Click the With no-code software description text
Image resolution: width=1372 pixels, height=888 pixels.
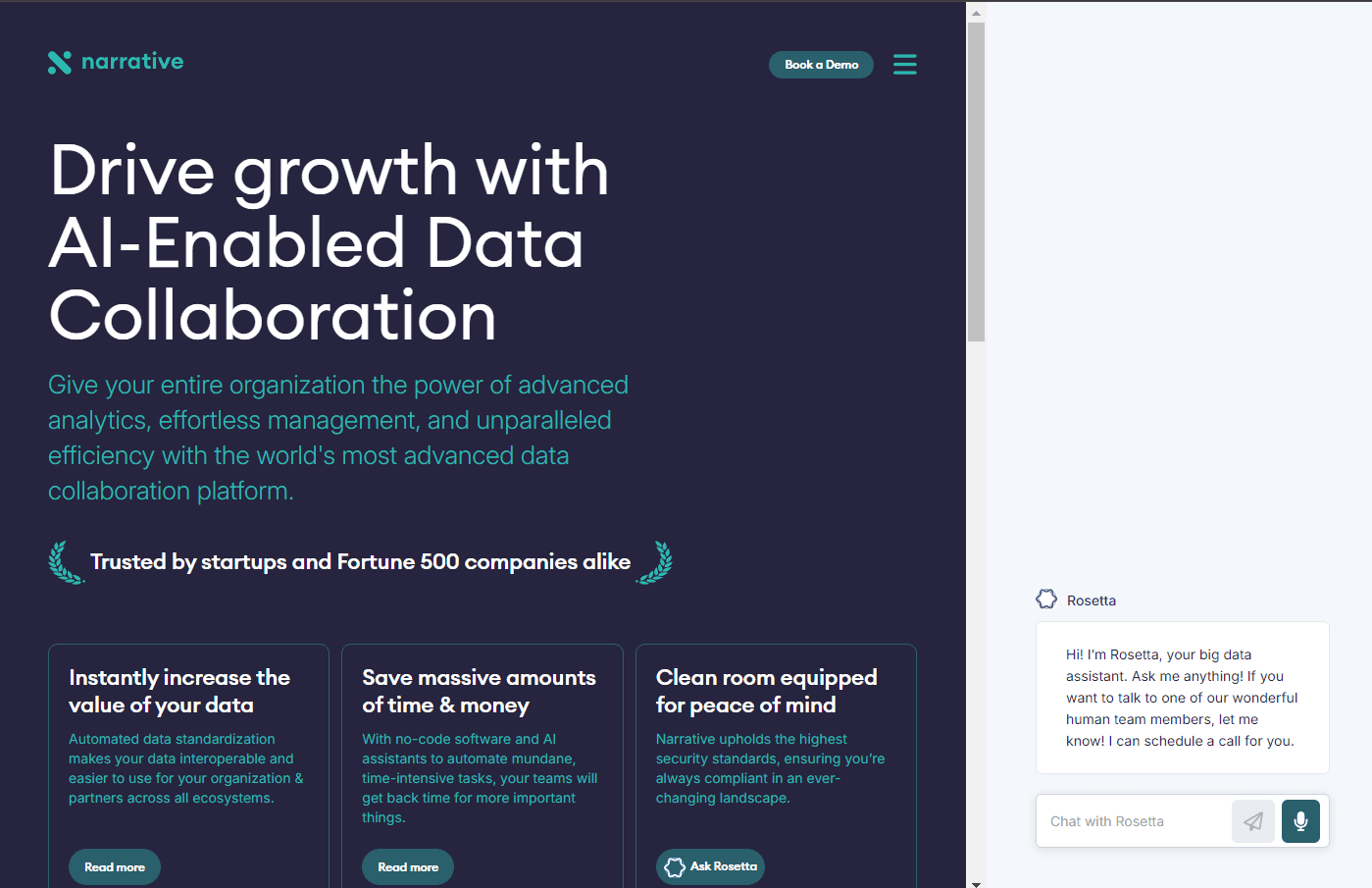click(480, 778)
